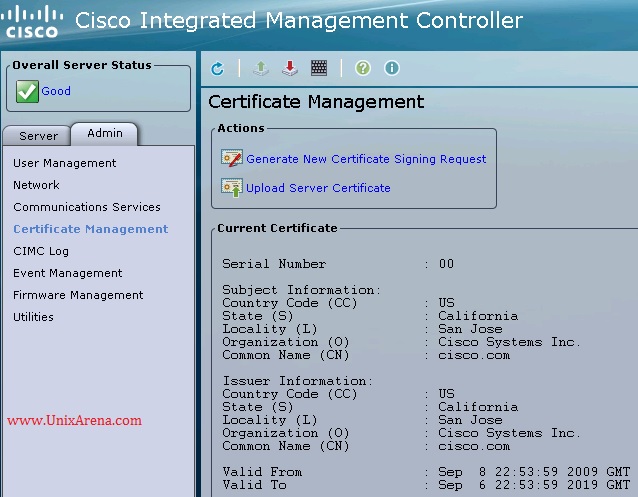This screenshot has height=497, width=638.
Task: Click Upload Server Certificate link
Action: [x=318, y=188]
